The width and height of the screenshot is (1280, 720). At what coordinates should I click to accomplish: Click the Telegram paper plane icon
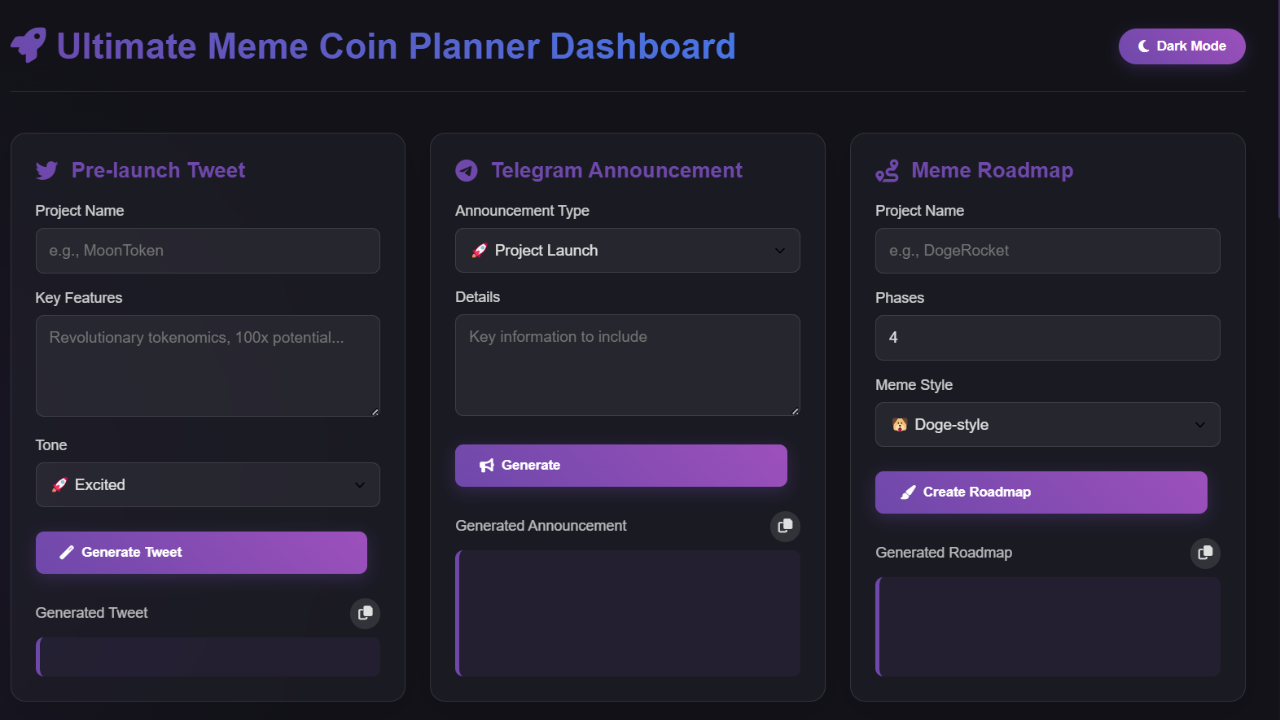pyautogui.click(x=466, y=170)
